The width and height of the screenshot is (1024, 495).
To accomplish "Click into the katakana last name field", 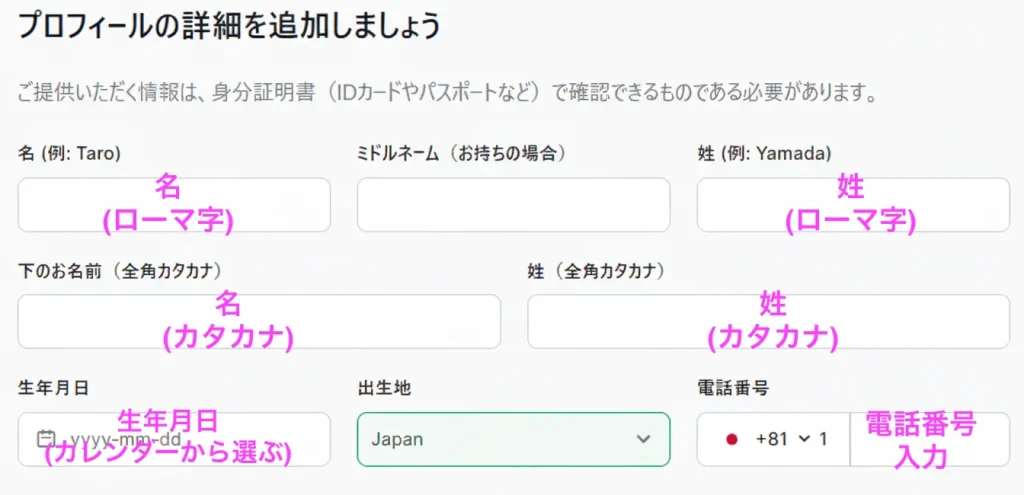I will point(768,322).
